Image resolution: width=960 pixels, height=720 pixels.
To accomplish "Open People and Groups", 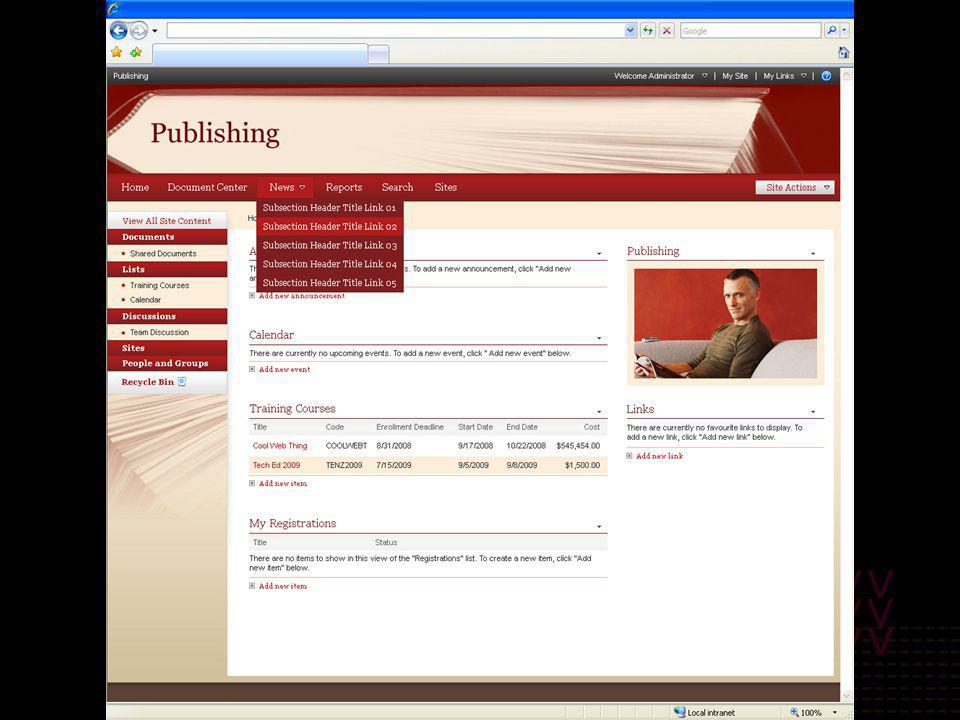I will coord(165,363).
